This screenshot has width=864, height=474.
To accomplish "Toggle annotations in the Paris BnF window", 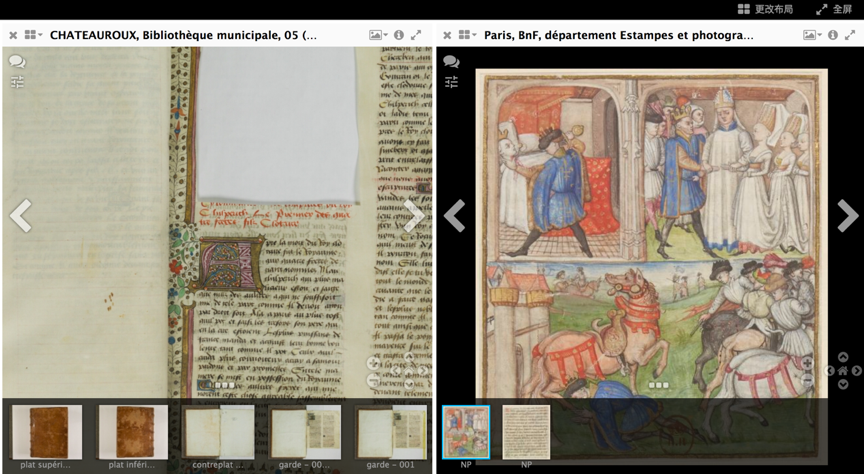I will [451, 61].
